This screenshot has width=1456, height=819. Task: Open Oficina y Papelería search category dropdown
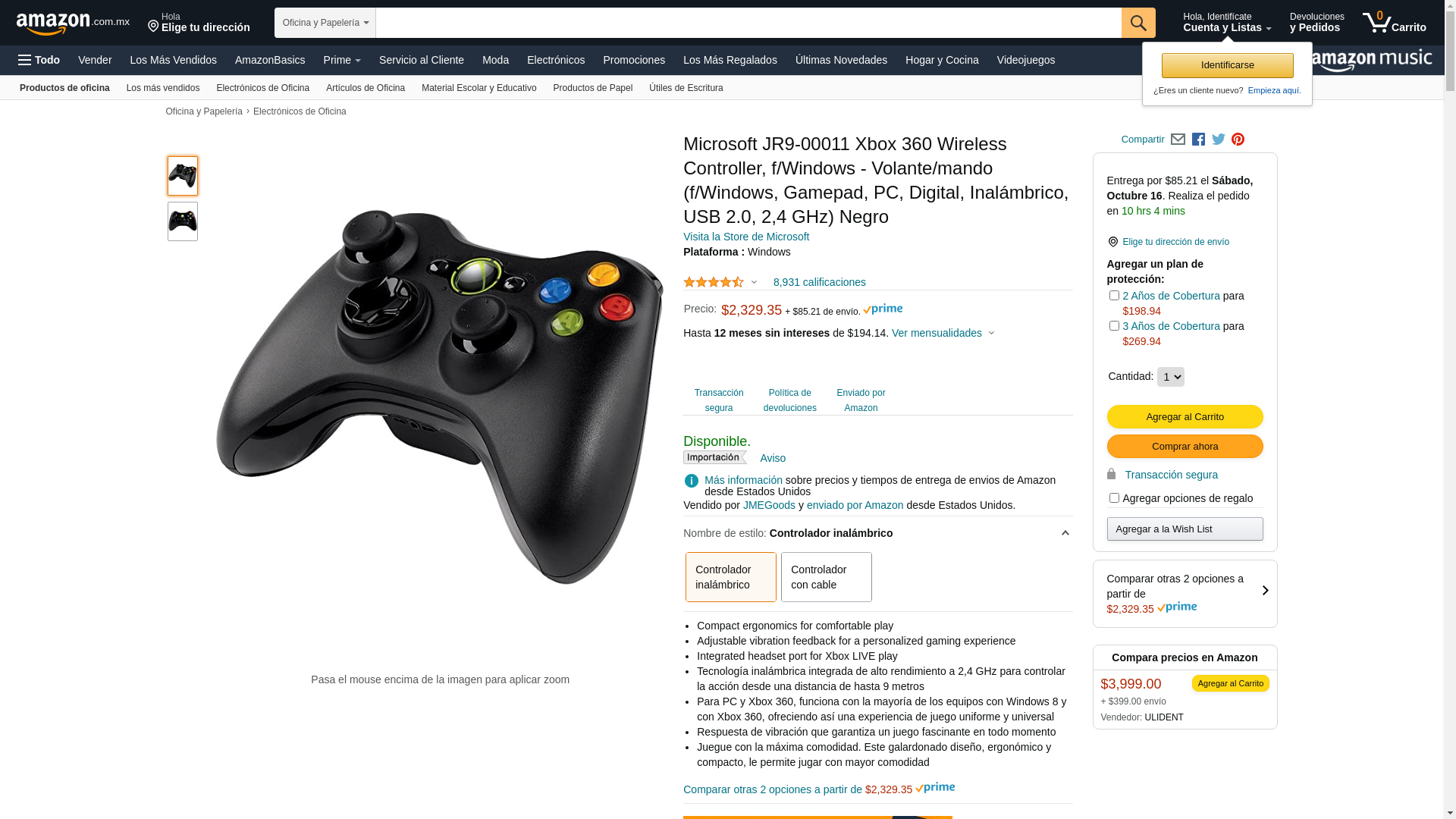pyautogui.click(x=325, y=23)
